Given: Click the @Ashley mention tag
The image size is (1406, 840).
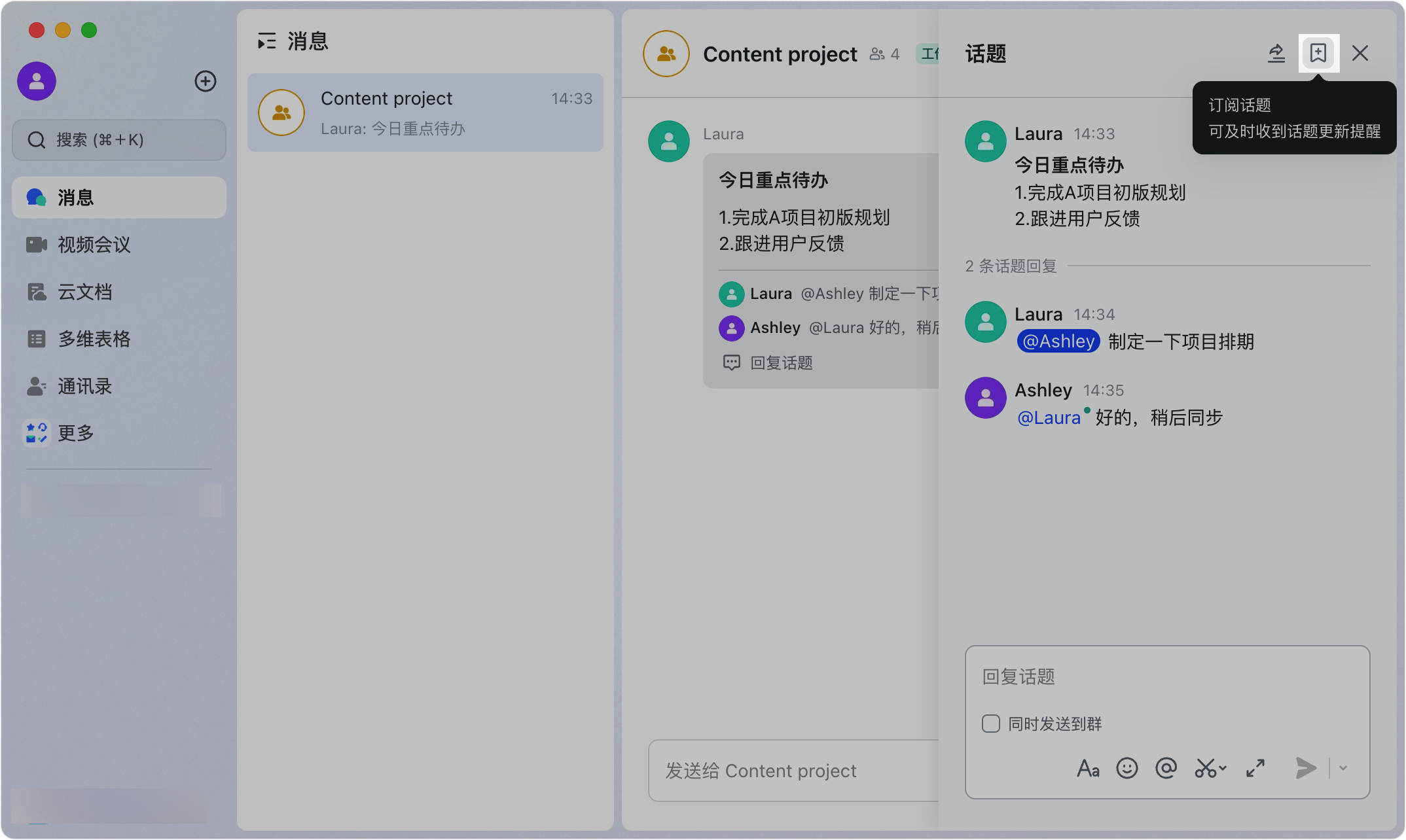Looking at the screenshot, I should coord(1058,341).
